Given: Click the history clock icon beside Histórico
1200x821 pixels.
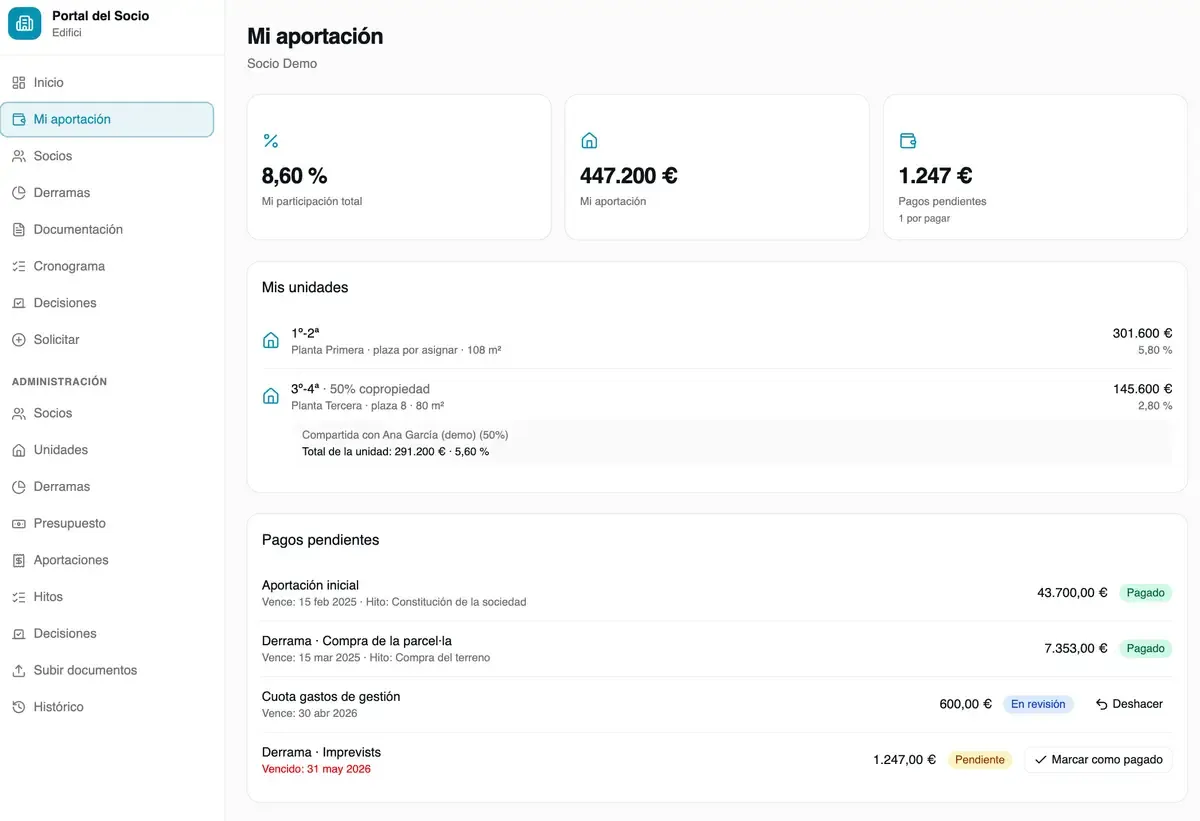Looking at the screenshot, I should (18, 707).
